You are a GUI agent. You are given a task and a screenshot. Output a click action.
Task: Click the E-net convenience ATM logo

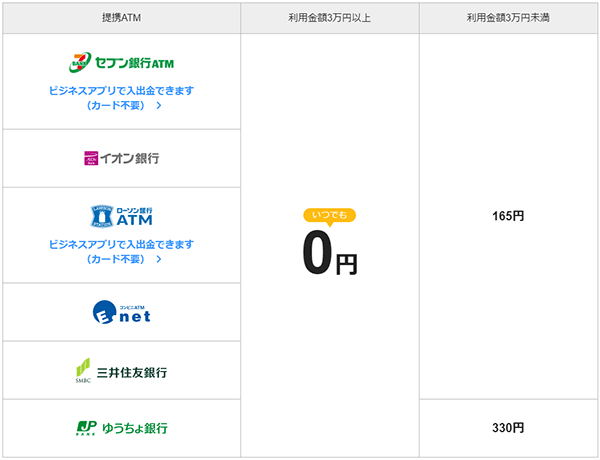point(121,312)
